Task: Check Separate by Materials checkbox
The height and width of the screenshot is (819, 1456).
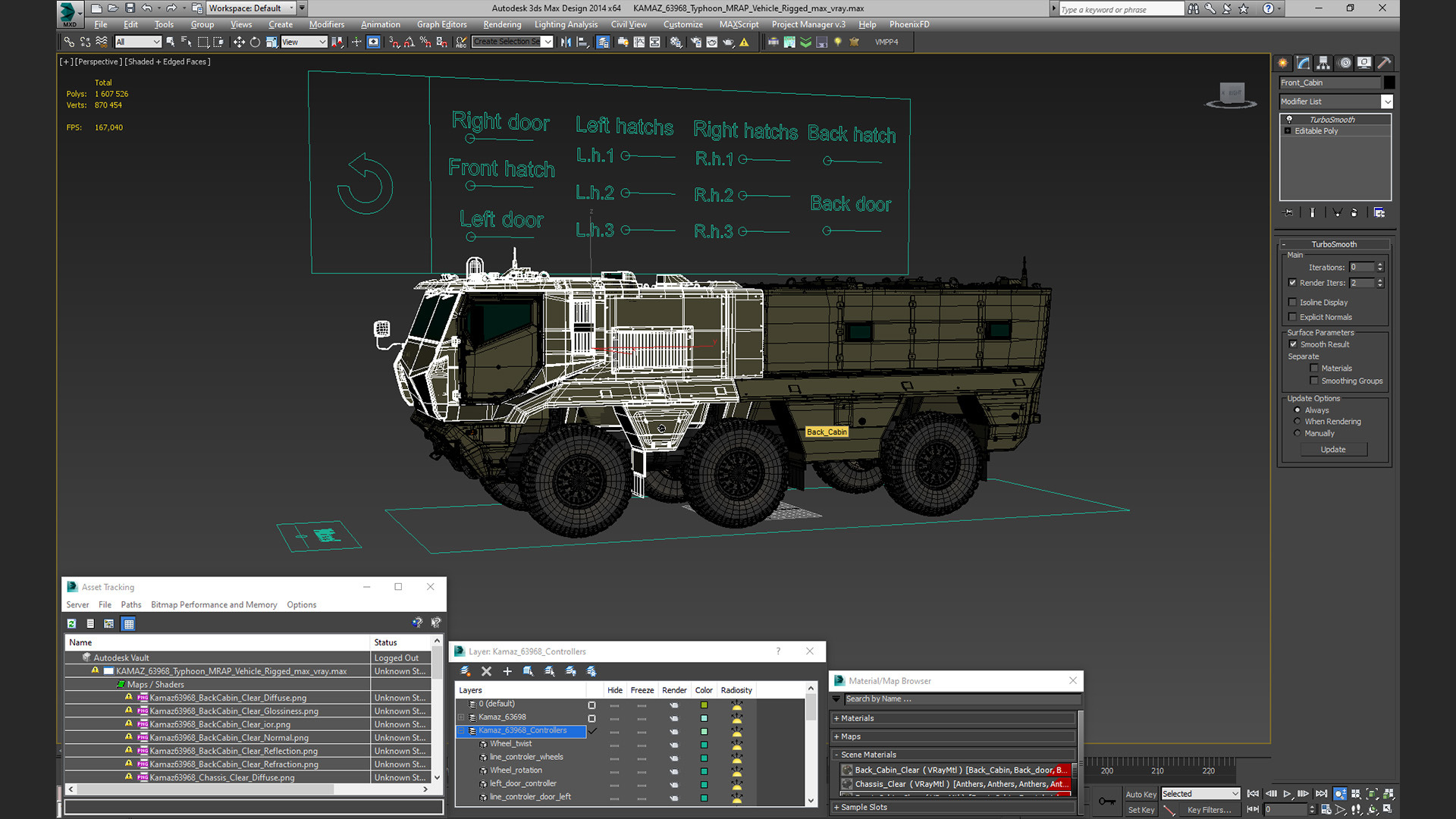Action: (1314, 369)
